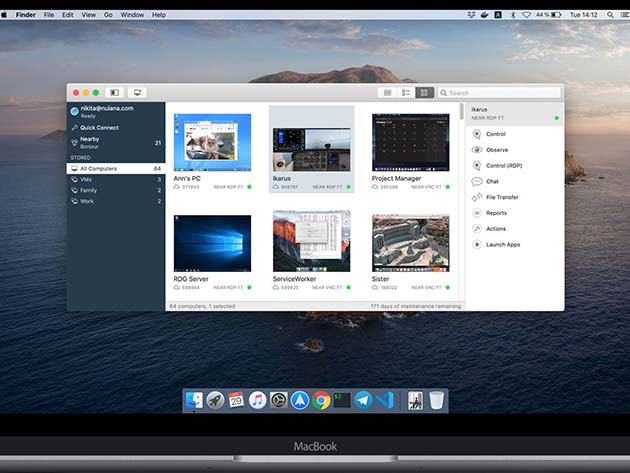This screenshot has width=630, height=473.
Task: Open the Window menu
Action: [132, 15]
